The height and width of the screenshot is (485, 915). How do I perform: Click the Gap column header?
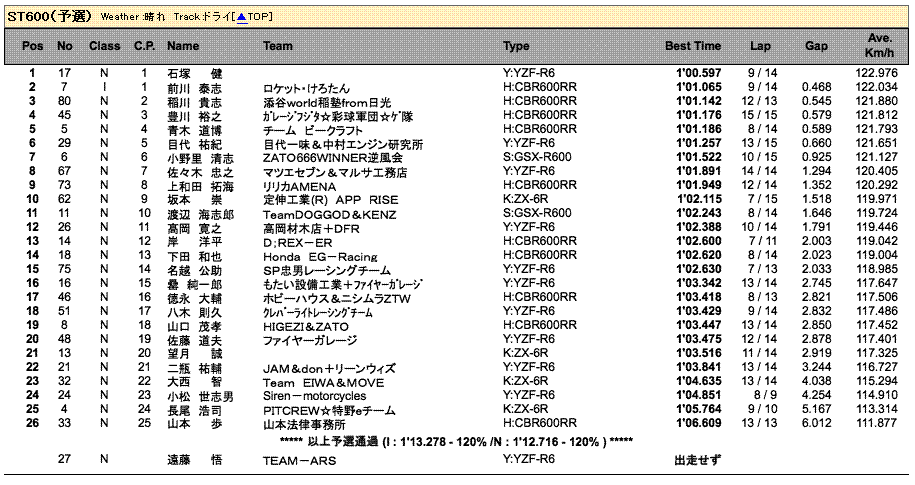[816, 46]
